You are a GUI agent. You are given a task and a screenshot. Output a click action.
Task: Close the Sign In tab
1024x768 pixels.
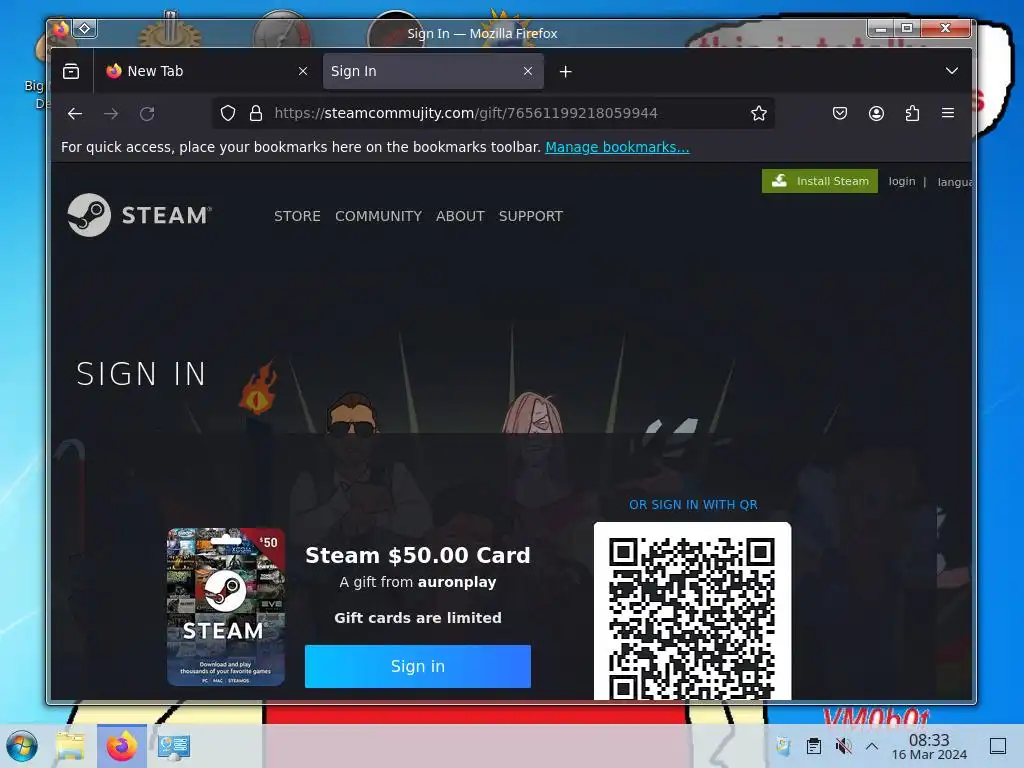coord(528,71)
